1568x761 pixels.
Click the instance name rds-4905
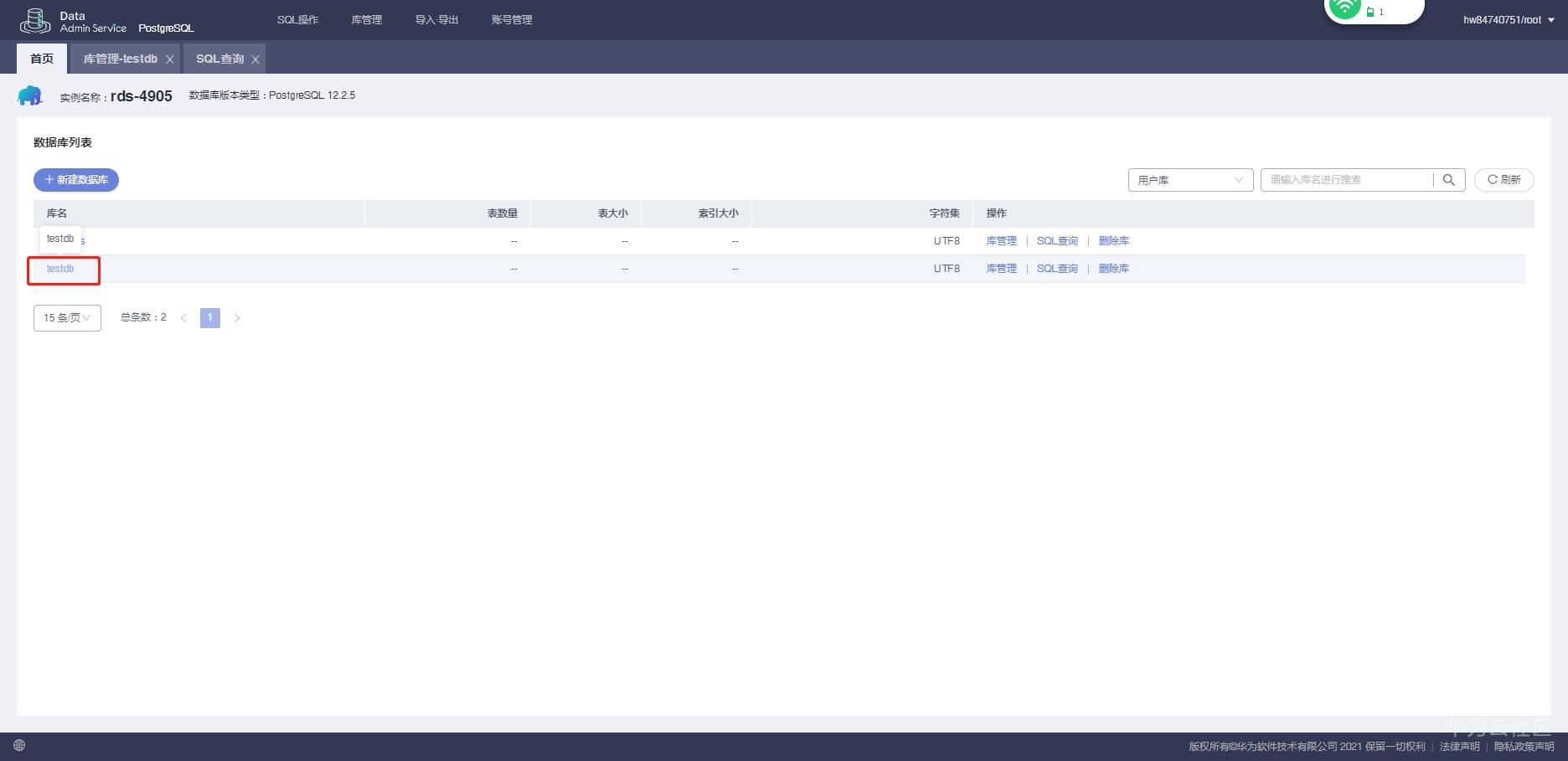tap(141, 96)
